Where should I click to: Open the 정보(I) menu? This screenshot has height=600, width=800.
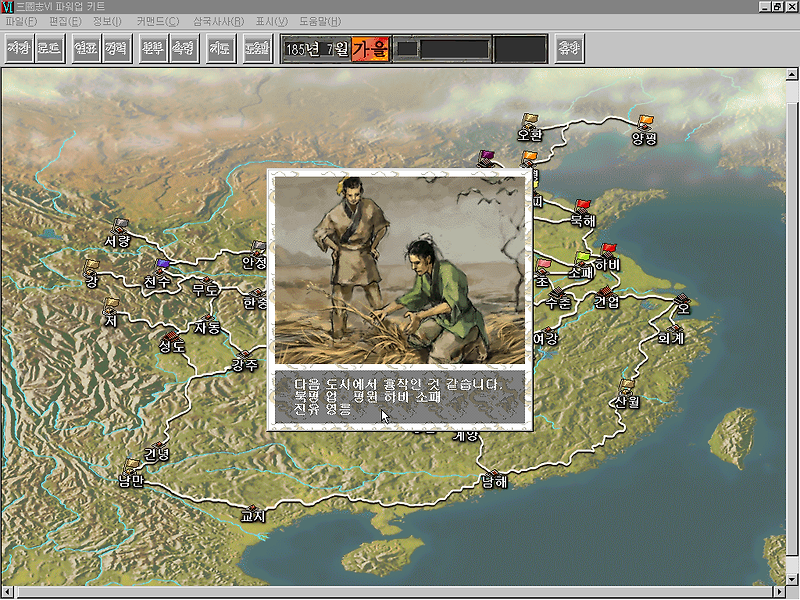(107, 21)
